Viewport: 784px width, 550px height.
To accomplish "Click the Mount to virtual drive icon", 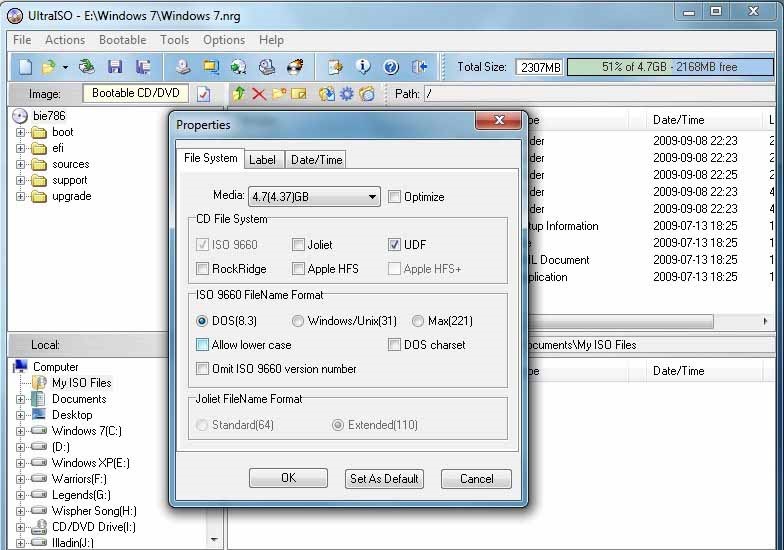I will (267, 66).
